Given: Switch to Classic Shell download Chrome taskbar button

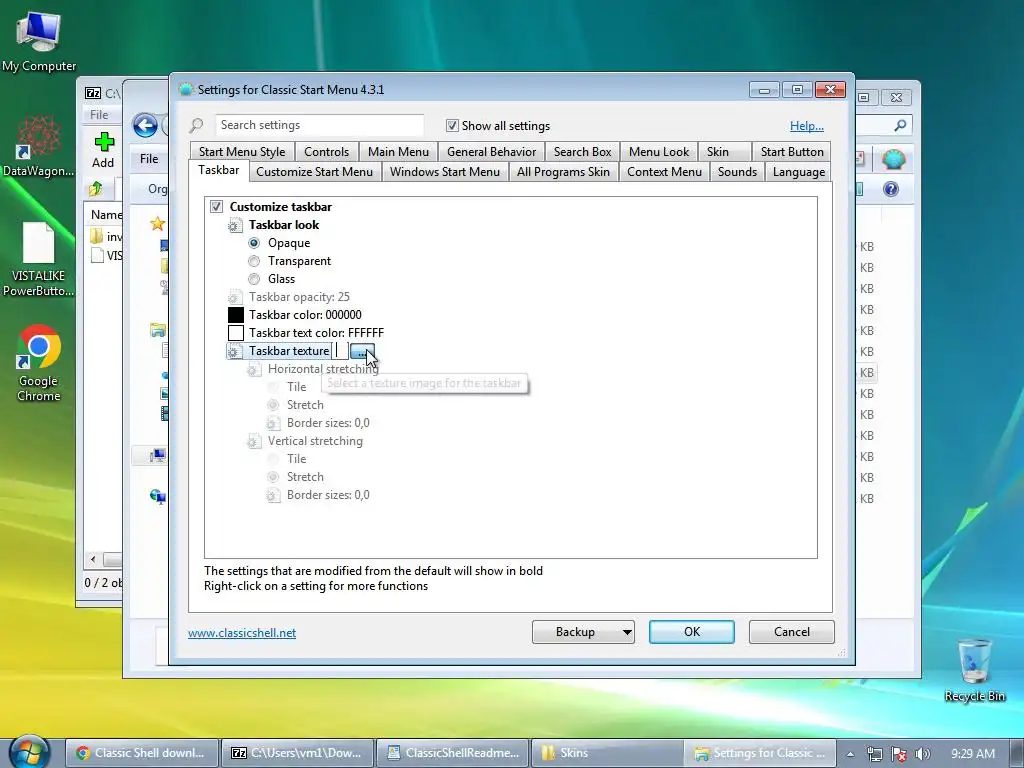Looking at the screenshot, I should pyautogui.click(x=142, y=753).
